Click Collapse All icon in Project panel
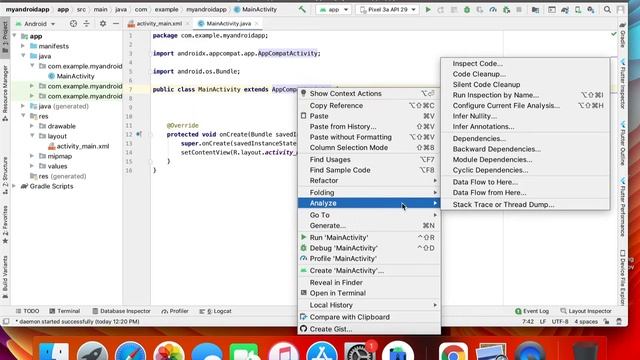This screenshot has height=360, width=640. coord(87,24)
